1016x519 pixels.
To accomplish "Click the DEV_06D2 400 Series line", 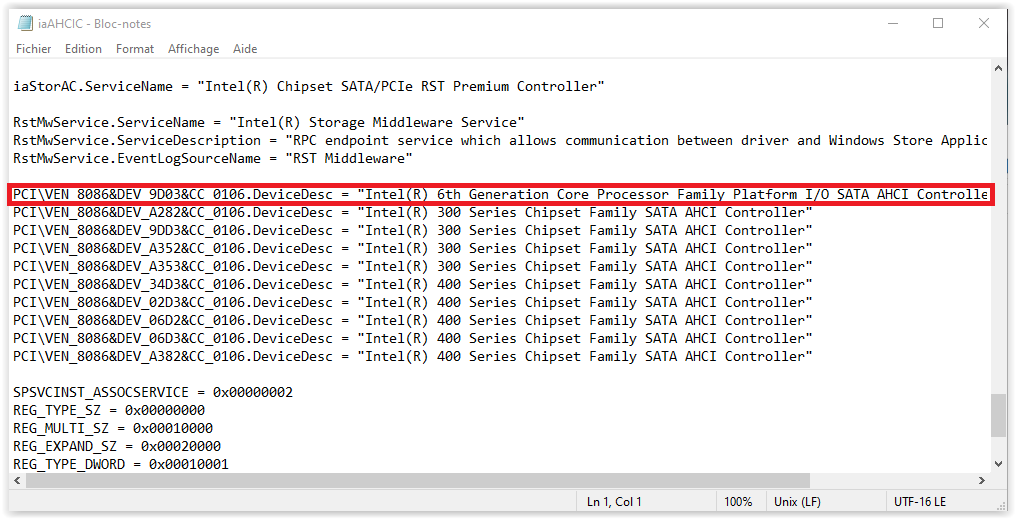I will pos(413,320).
